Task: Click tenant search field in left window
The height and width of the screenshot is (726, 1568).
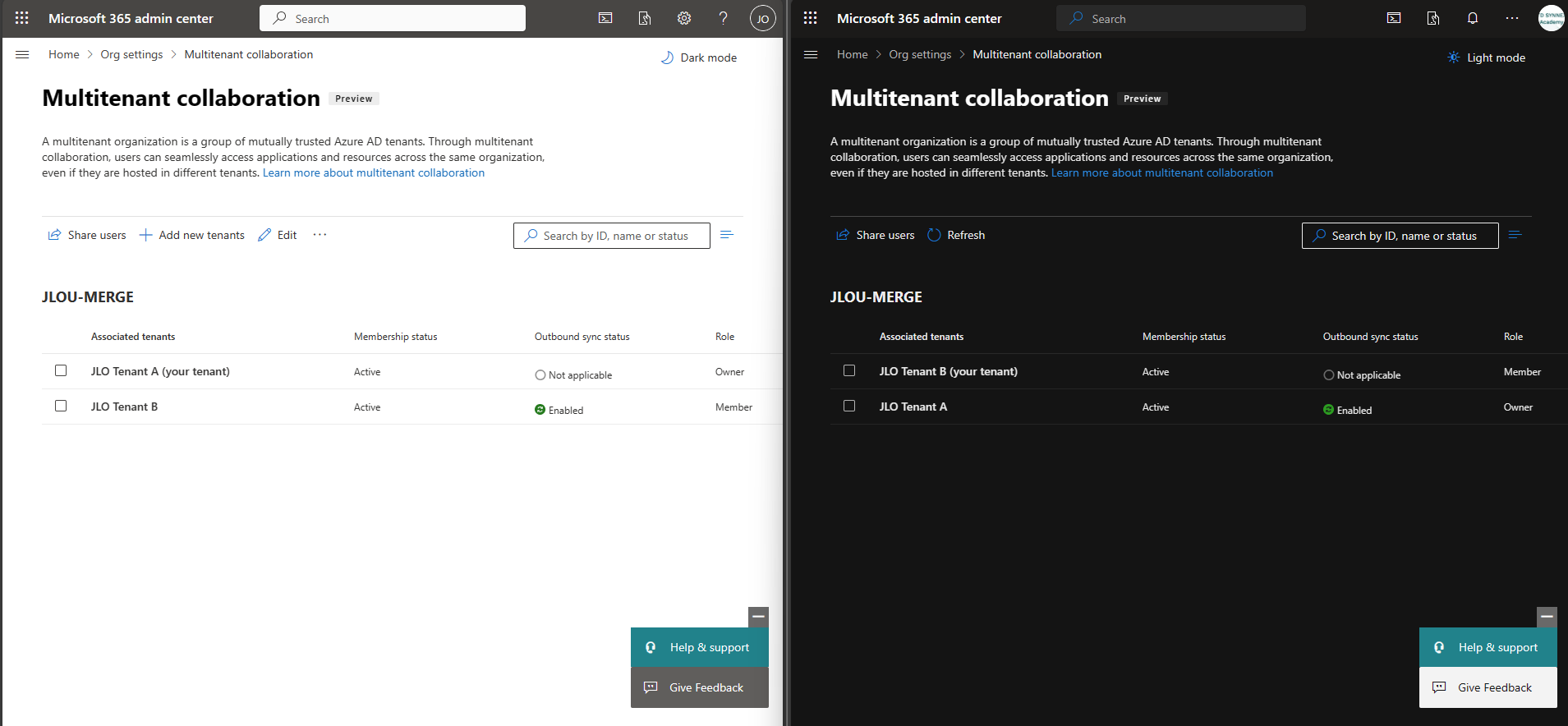Action: click(x=612, y=236)
